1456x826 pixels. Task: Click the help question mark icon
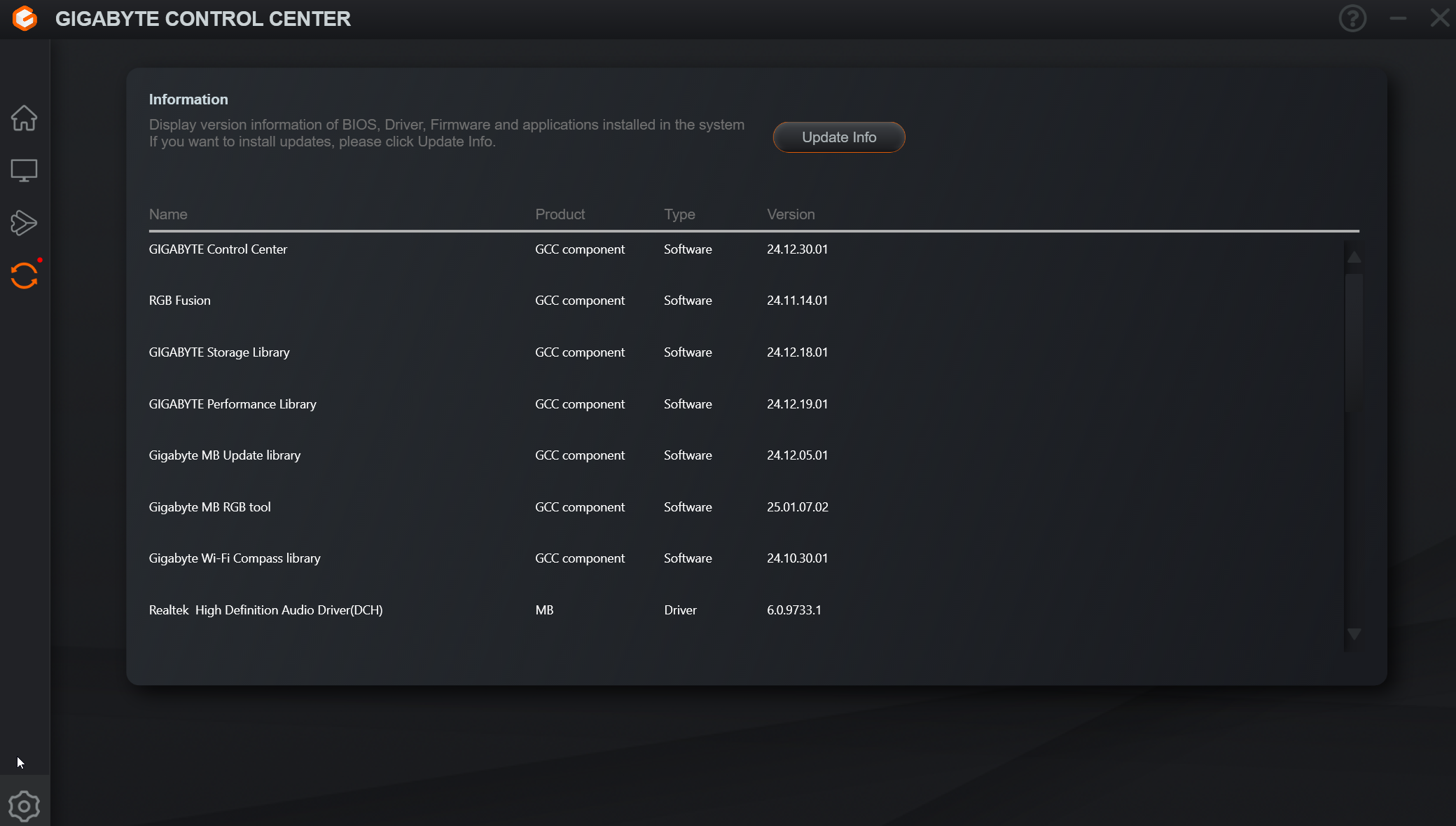(1352, 18)
